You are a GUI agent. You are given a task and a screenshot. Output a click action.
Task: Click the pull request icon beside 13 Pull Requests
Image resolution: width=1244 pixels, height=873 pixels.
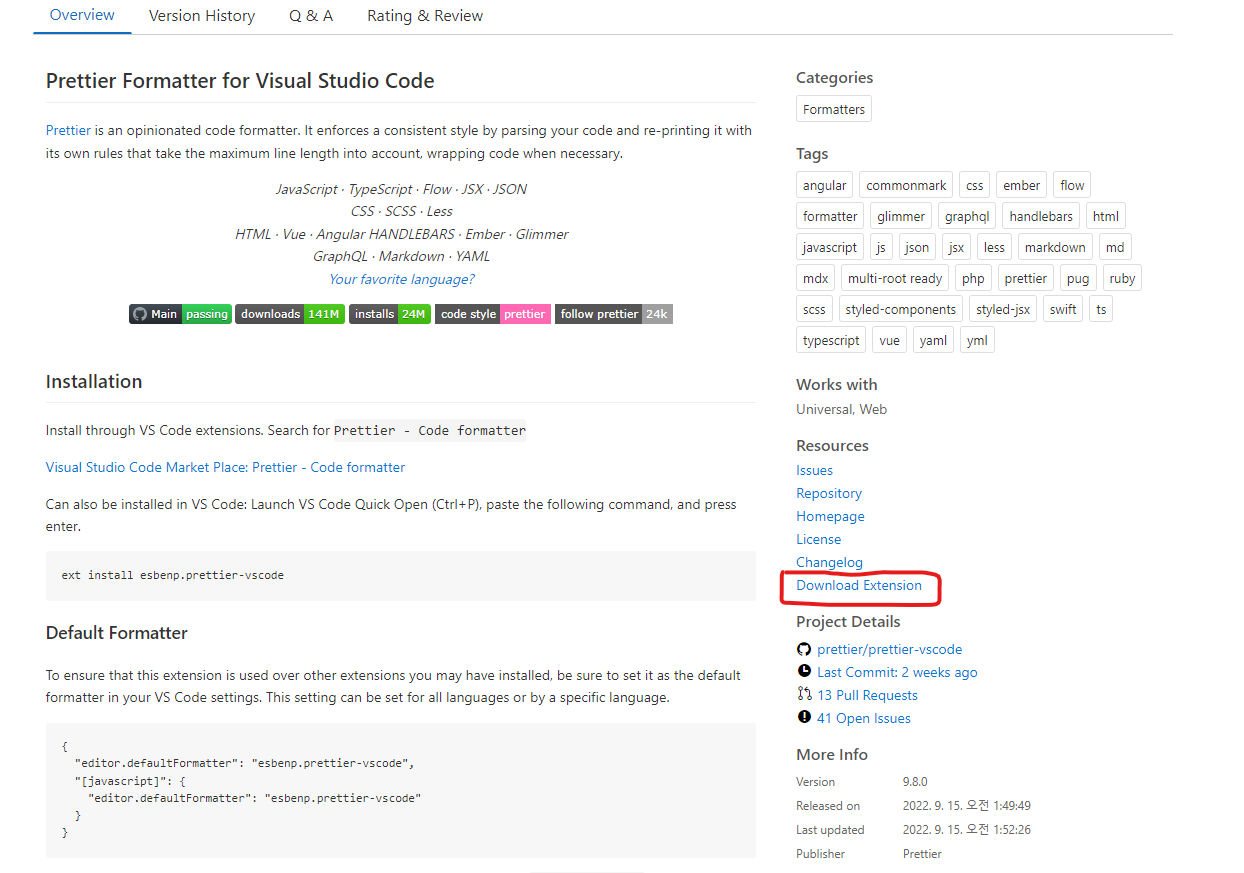pyautogui.click(x=804, y=694)
